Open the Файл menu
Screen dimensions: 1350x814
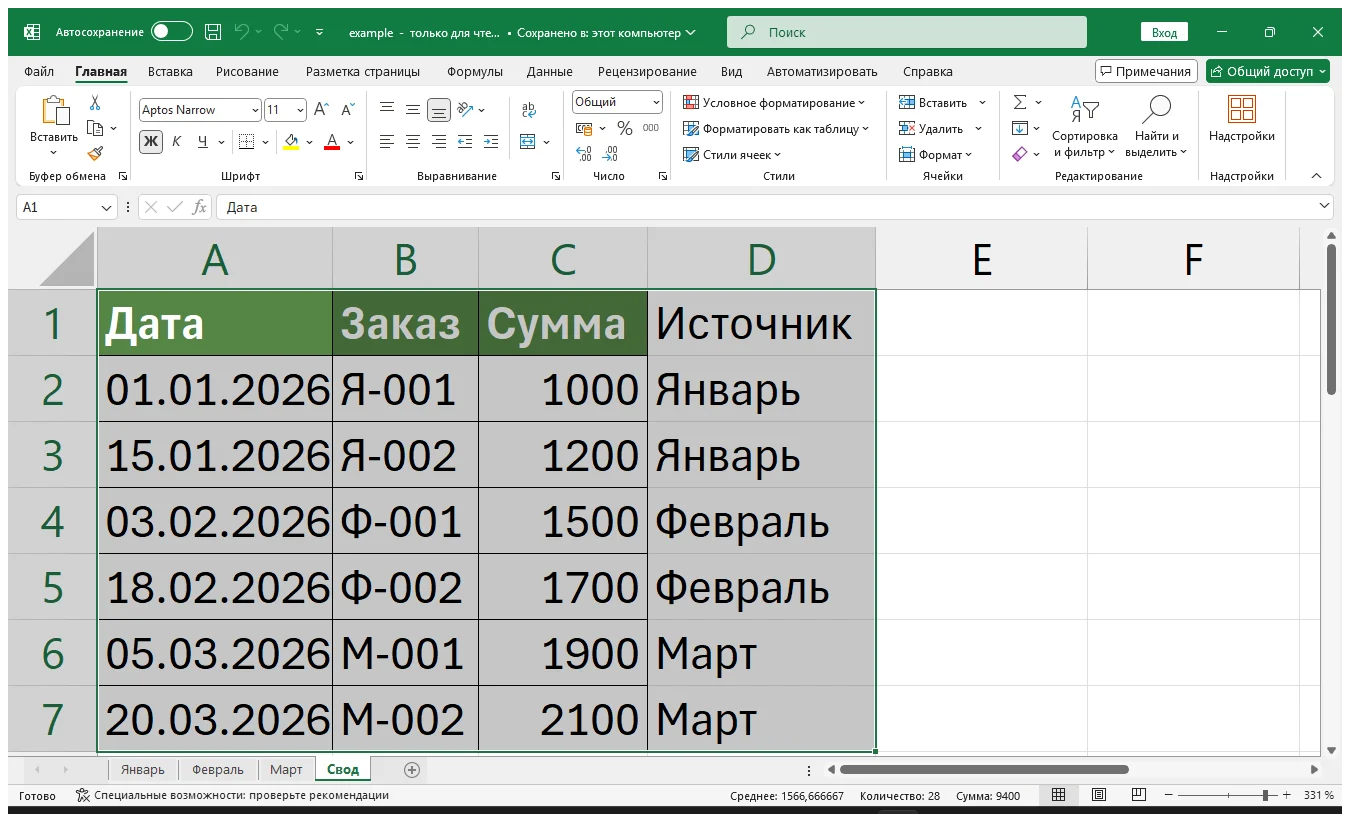39,71
